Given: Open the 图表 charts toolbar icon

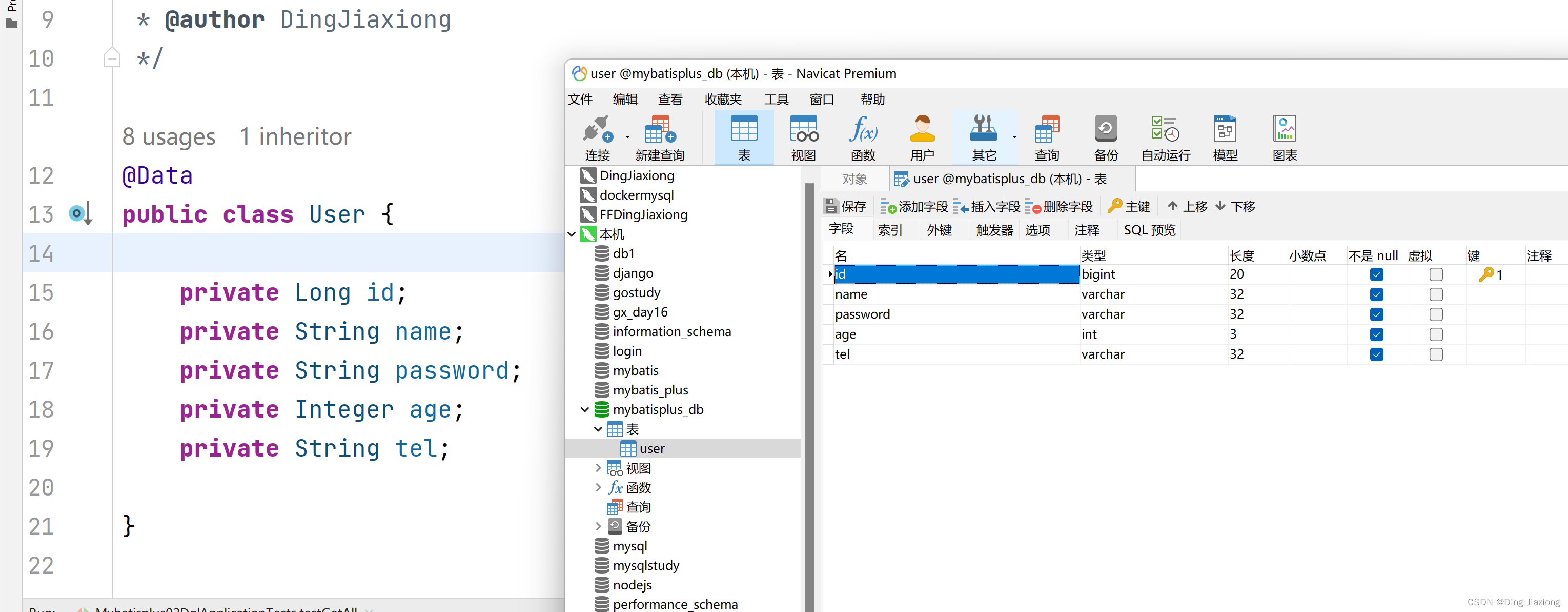Looking at the screenshot, I should pos(1285,138).
